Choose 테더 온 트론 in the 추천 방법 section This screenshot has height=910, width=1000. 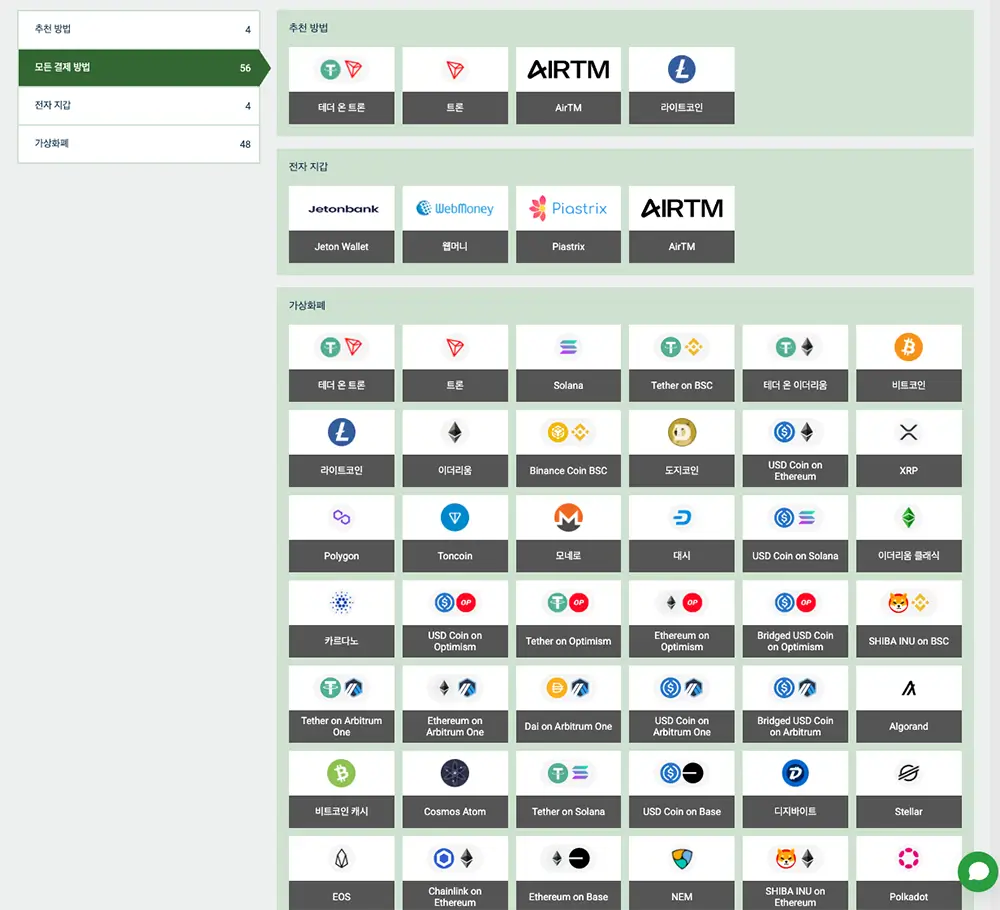tap(341, 85)
